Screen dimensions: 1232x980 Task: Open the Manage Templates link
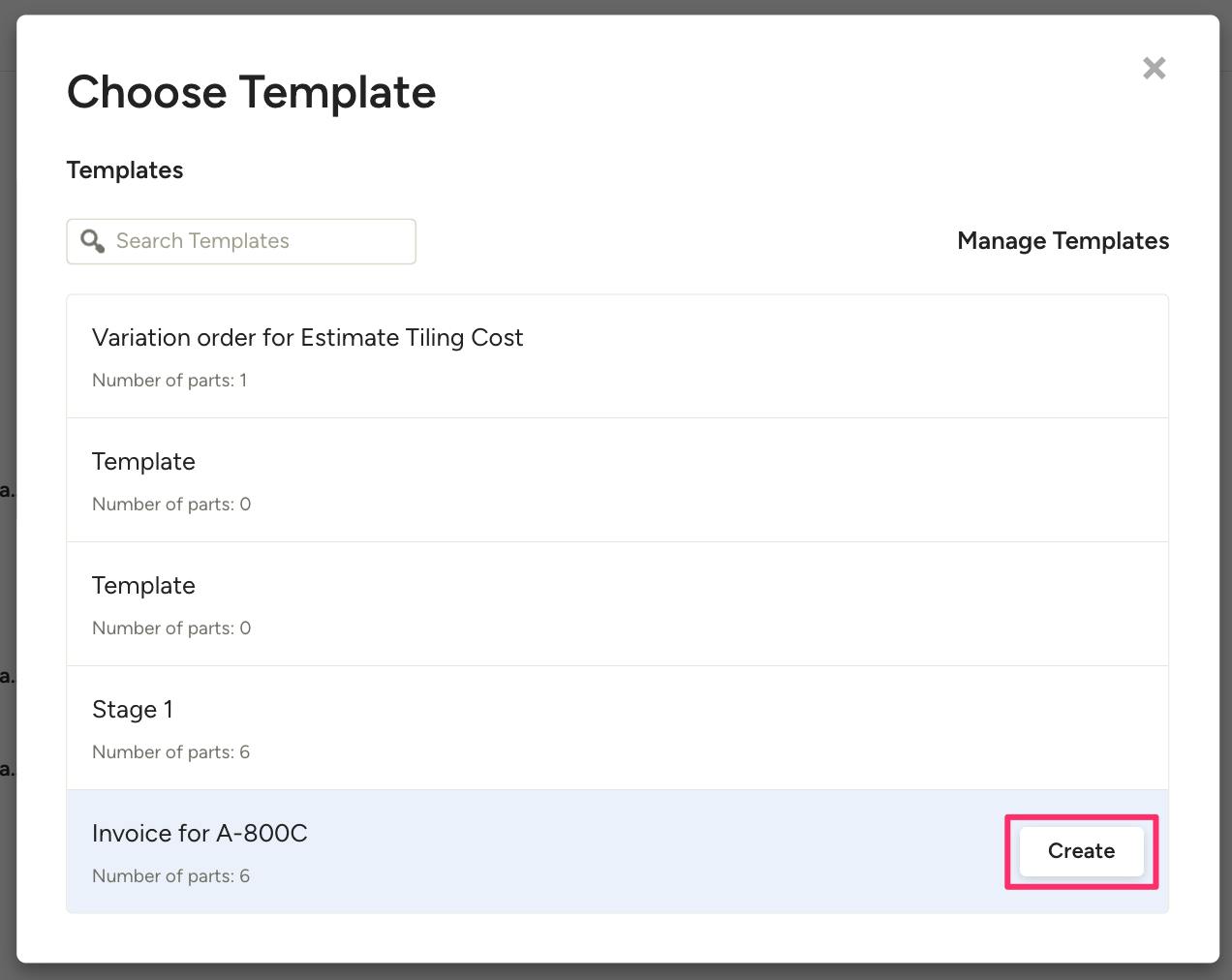(1063, 241)
